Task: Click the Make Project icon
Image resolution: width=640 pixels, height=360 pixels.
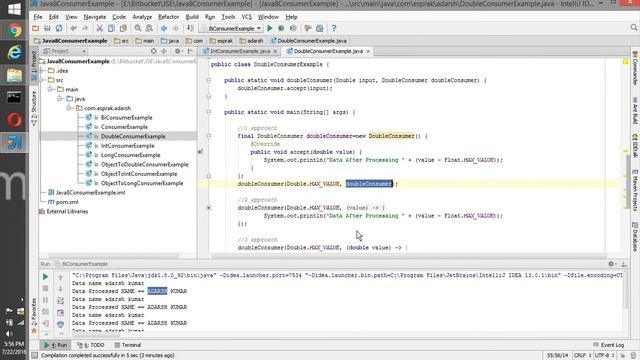Action: pyautogui.click(x=190, y=28)
